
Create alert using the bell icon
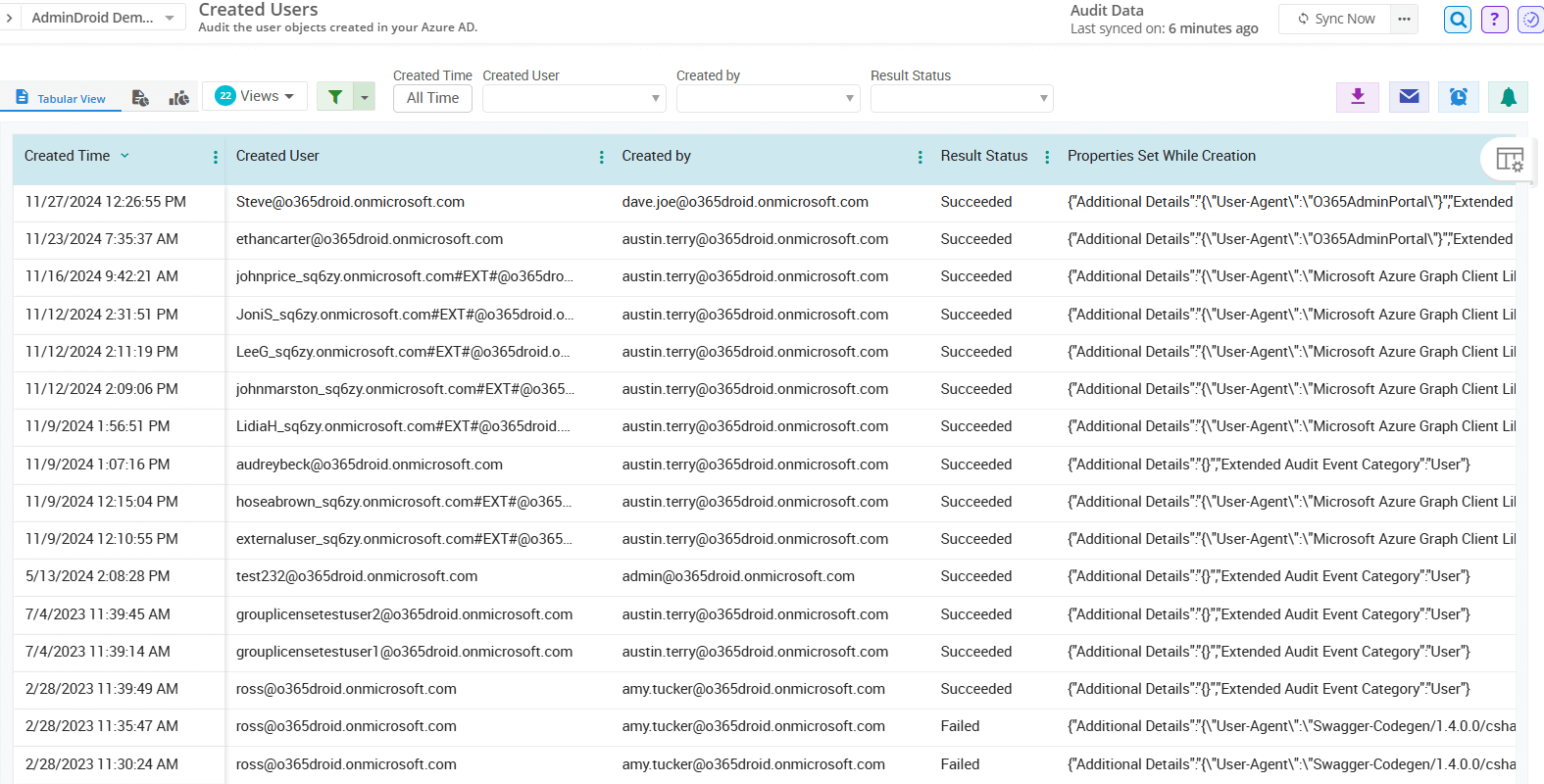point(1509,96)
